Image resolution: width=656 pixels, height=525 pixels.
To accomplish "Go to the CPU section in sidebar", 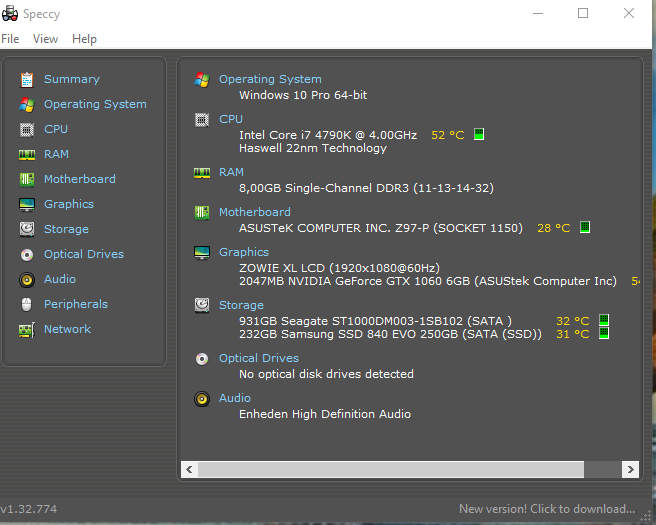I will (56, 129).
